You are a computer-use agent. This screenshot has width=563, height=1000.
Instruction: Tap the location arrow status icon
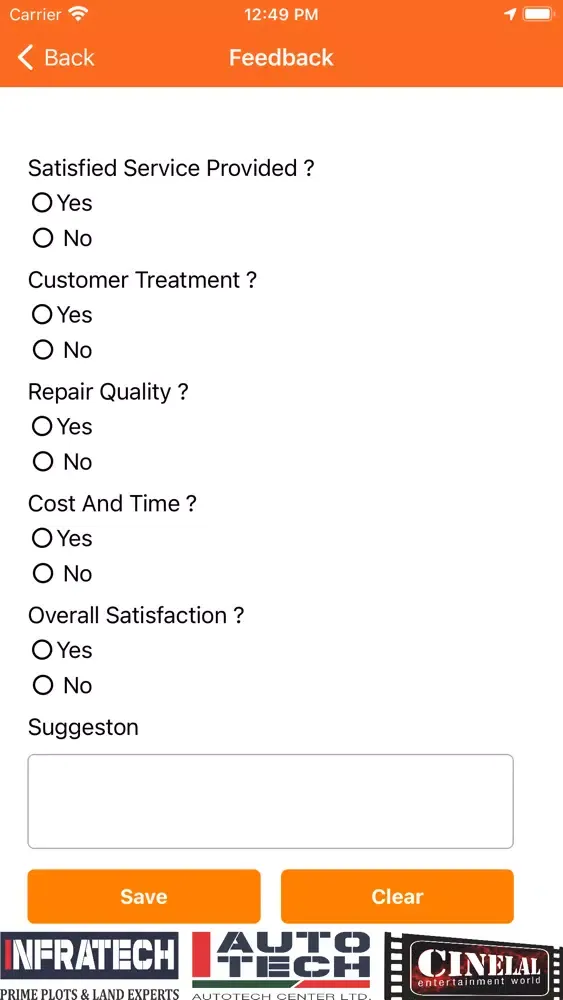click(509, 14)
